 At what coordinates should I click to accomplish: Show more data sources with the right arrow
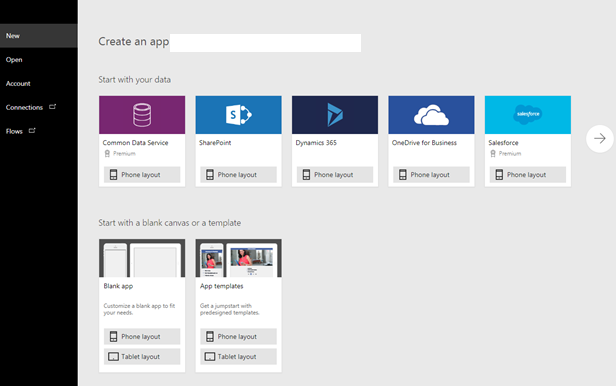pyautogui.click(x=600, y=139)
